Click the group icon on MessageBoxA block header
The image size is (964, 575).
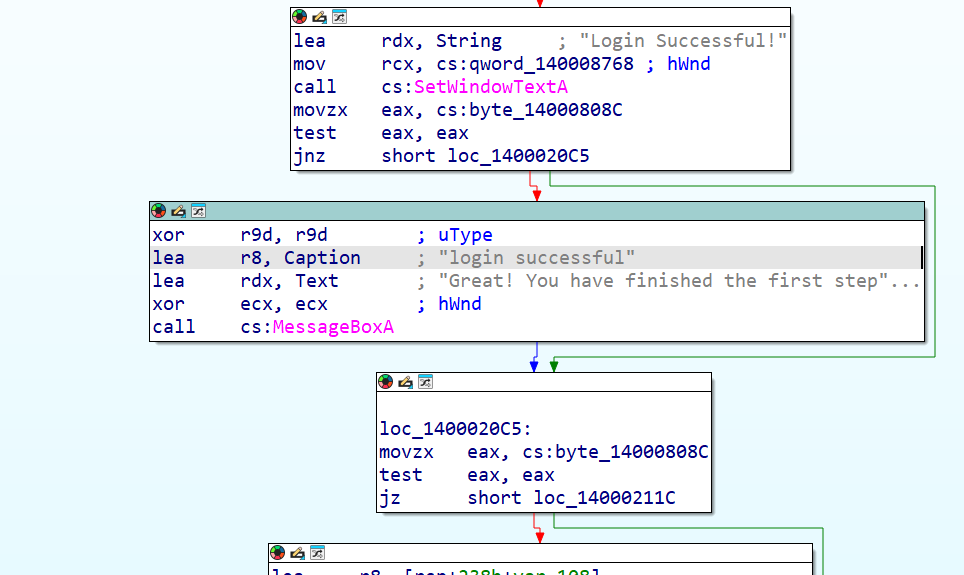pos(198,211)
